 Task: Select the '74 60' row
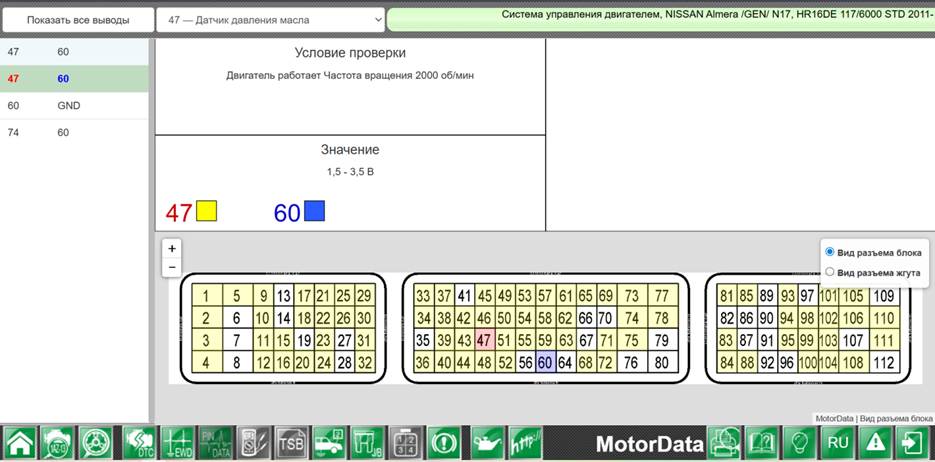click(x=74, y=132)
